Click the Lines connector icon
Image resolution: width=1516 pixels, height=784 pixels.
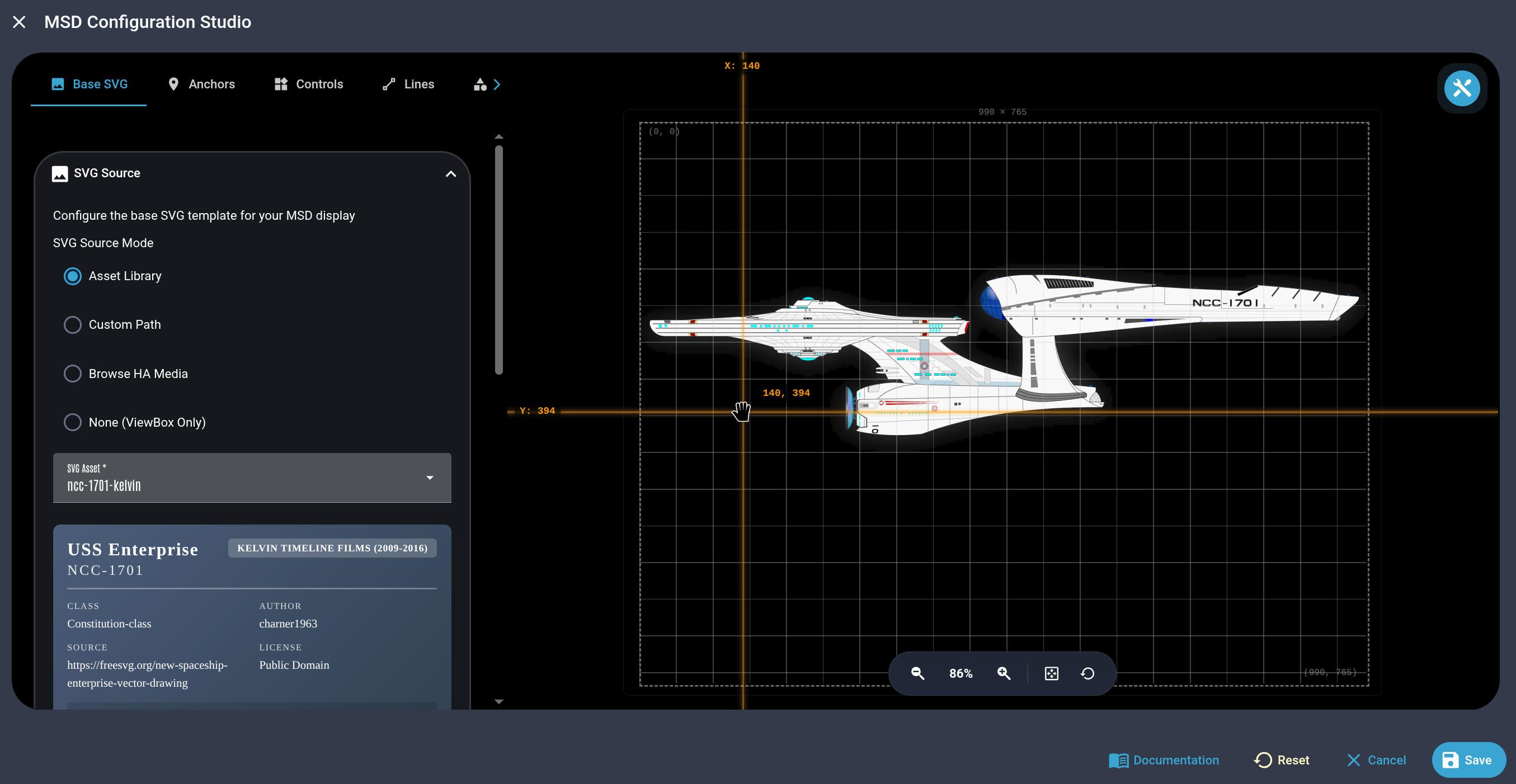point(388,84)
